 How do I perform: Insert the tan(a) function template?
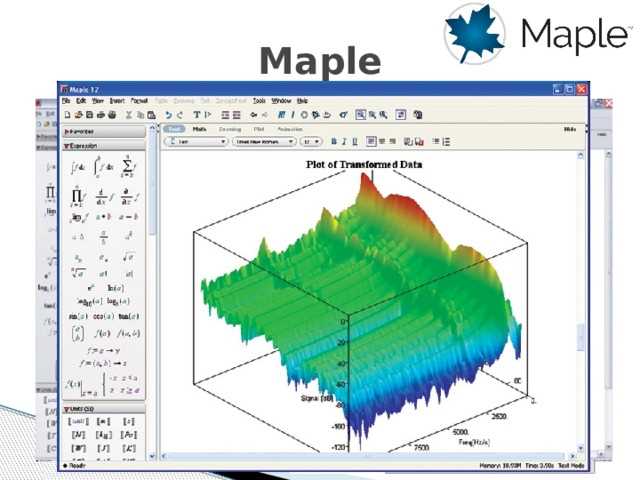[129, 316]
